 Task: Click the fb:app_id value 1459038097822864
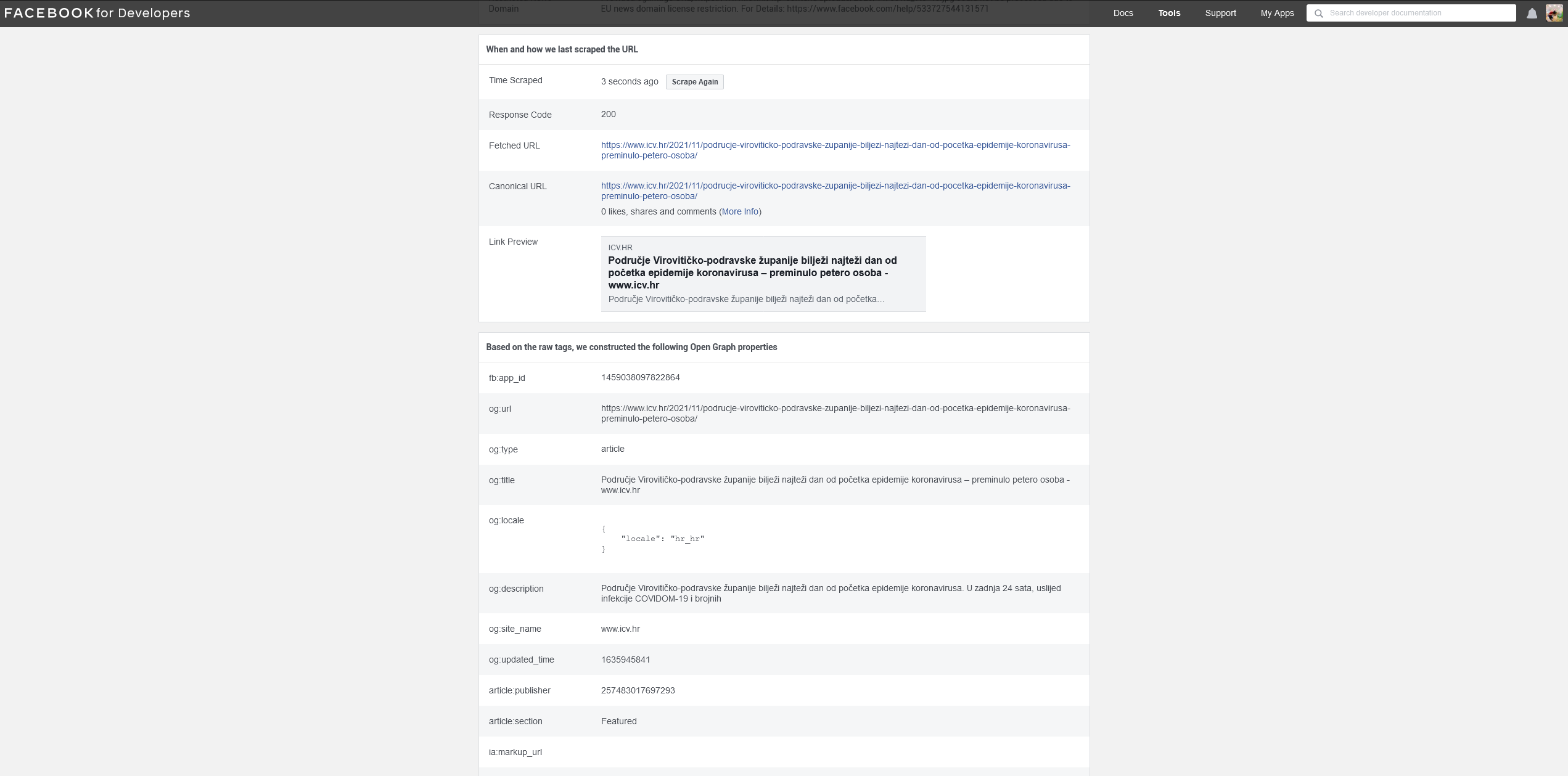[x=640, y=377]
